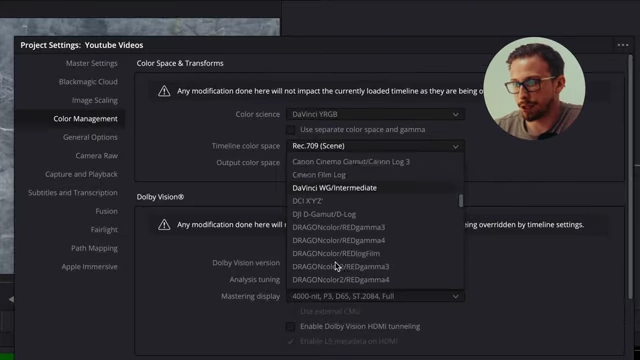Collapse the Timeline color space dropdown
Screen dimensions: 640x360
coord(376,146)
